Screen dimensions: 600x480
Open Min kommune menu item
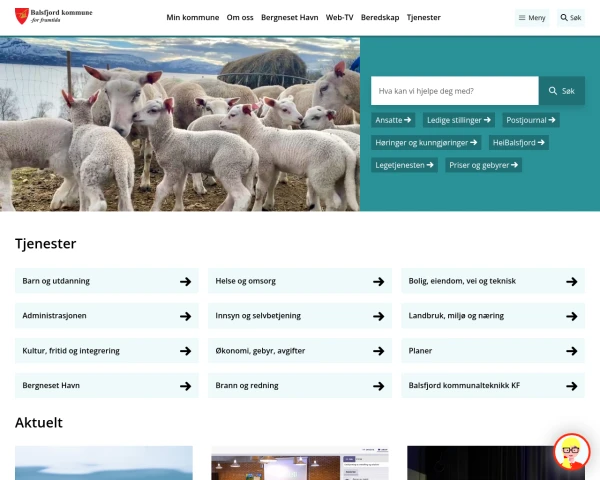click(x=192, y=18)
